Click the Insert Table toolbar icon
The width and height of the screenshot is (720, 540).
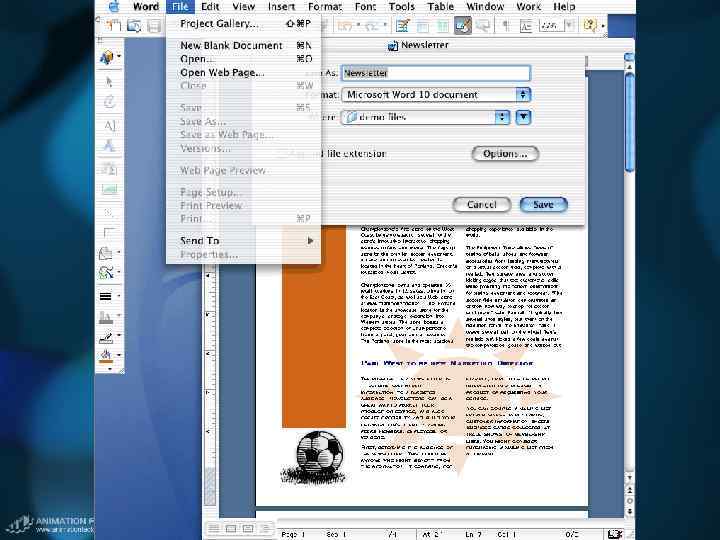(422, 26)
